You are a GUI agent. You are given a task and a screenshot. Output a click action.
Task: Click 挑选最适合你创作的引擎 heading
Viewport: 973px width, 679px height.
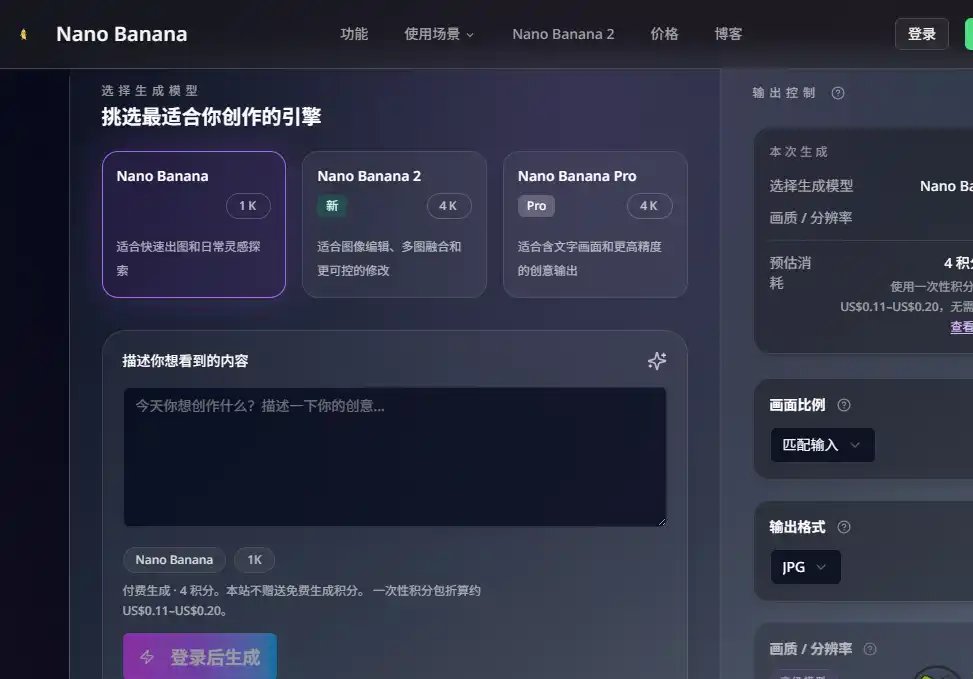[211, 117]
